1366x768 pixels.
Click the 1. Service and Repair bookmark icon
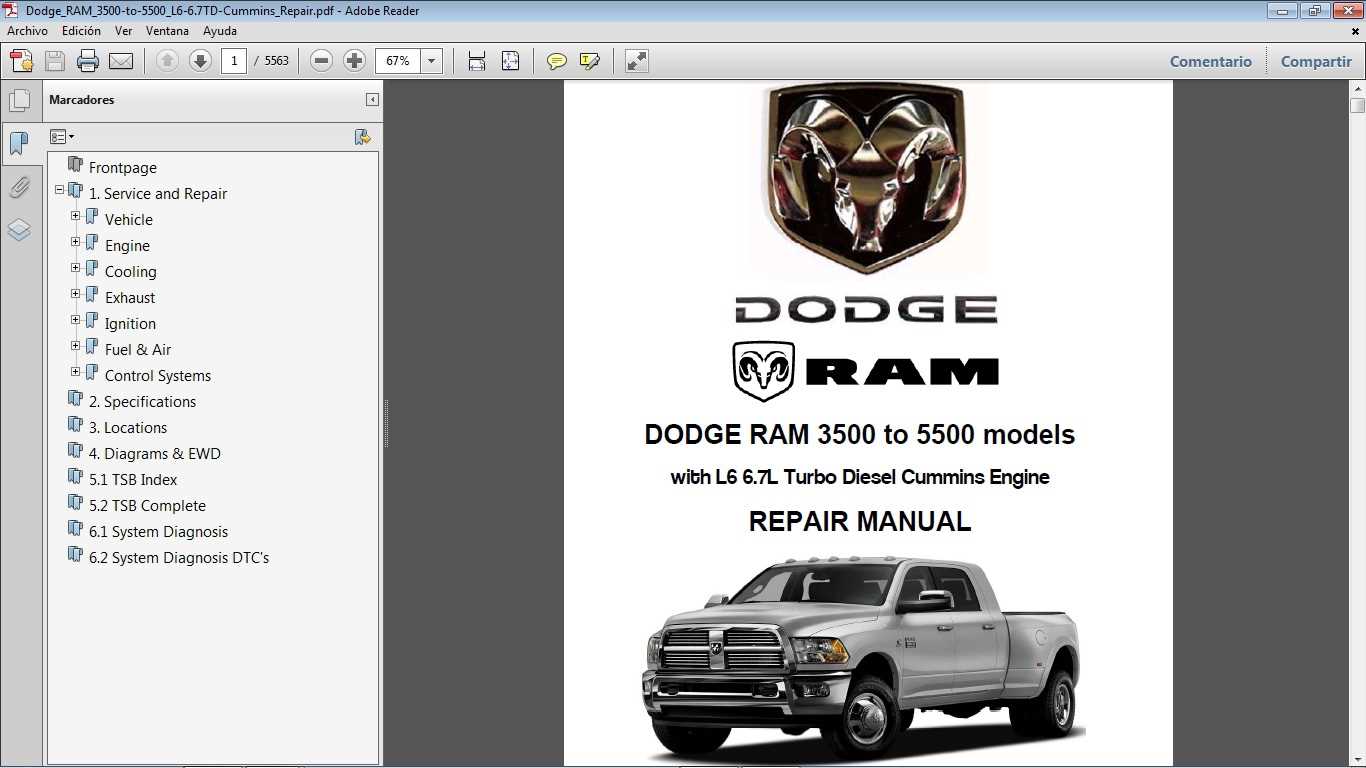point(76,191)
